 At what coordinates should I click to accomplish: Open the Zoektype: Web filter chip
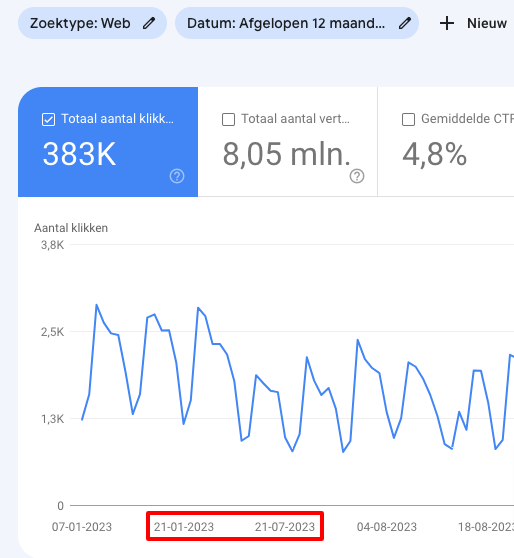[93, 23]
